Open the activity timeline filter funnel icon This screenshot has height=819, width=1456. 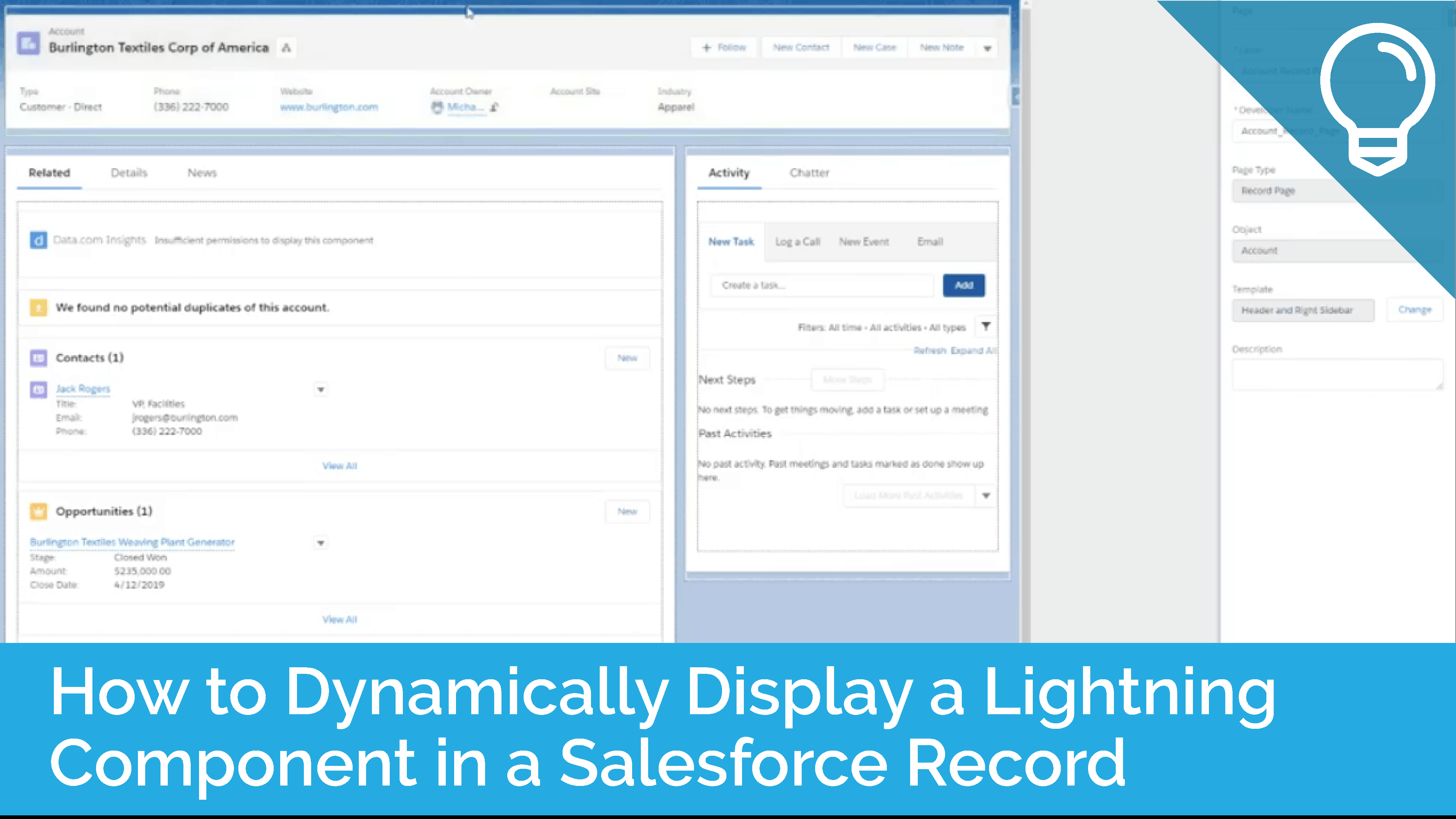[986, 326]
